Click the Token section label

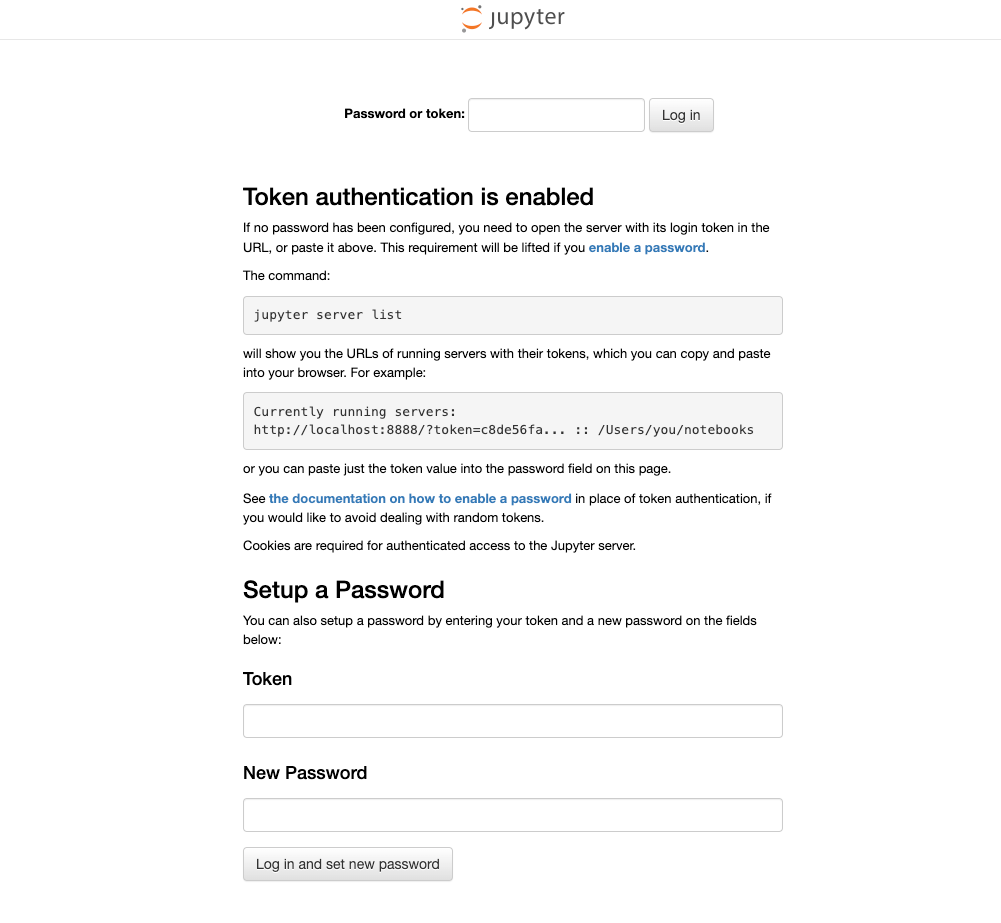[x=267, y=679]
